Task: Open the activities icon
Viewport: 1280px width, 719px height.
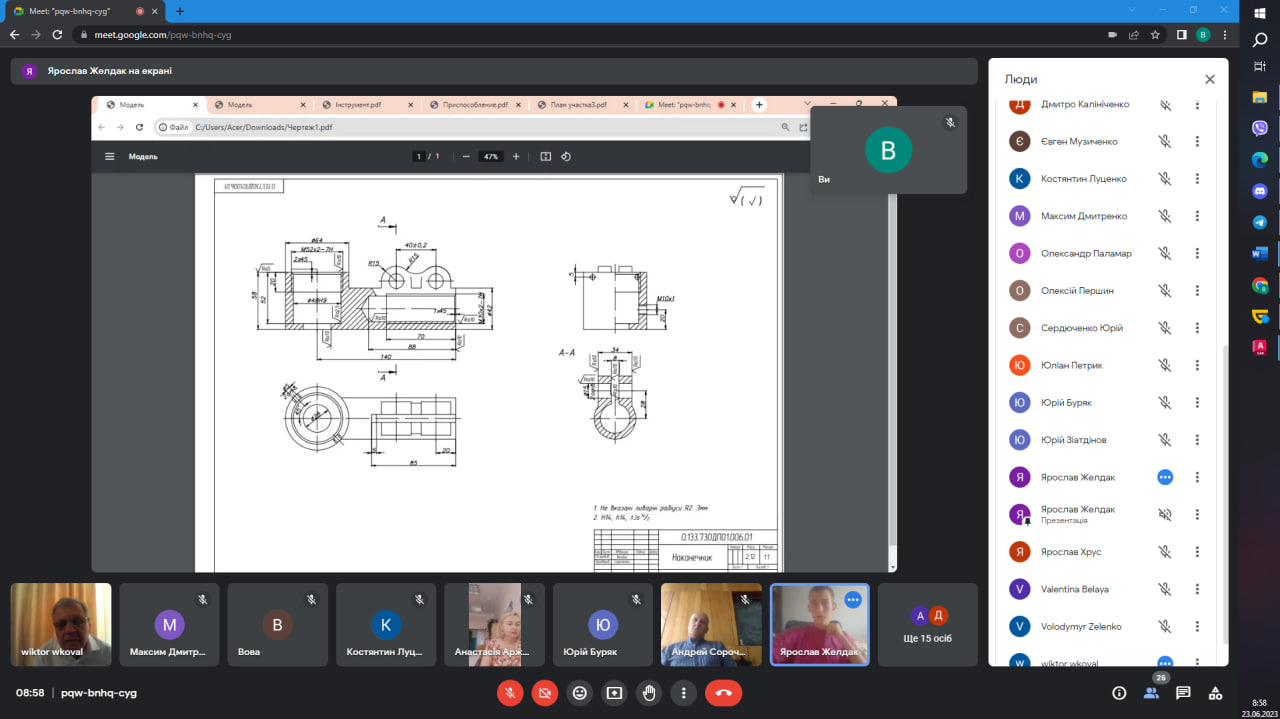Action: click(x=1215, y=692)
